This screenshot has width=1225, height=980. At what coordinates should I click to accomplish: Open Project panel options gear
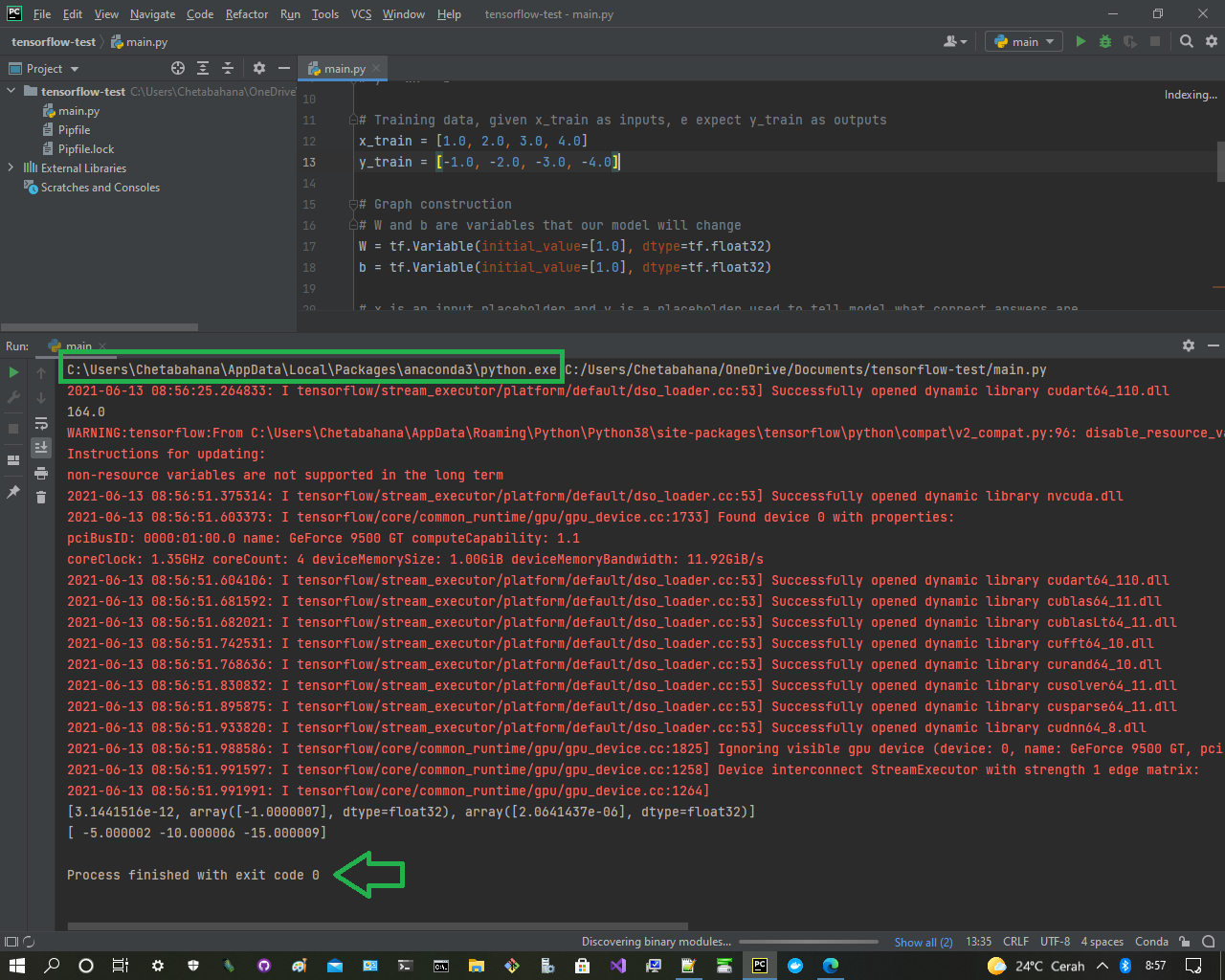pyautogui.click(x=259, y=68)
